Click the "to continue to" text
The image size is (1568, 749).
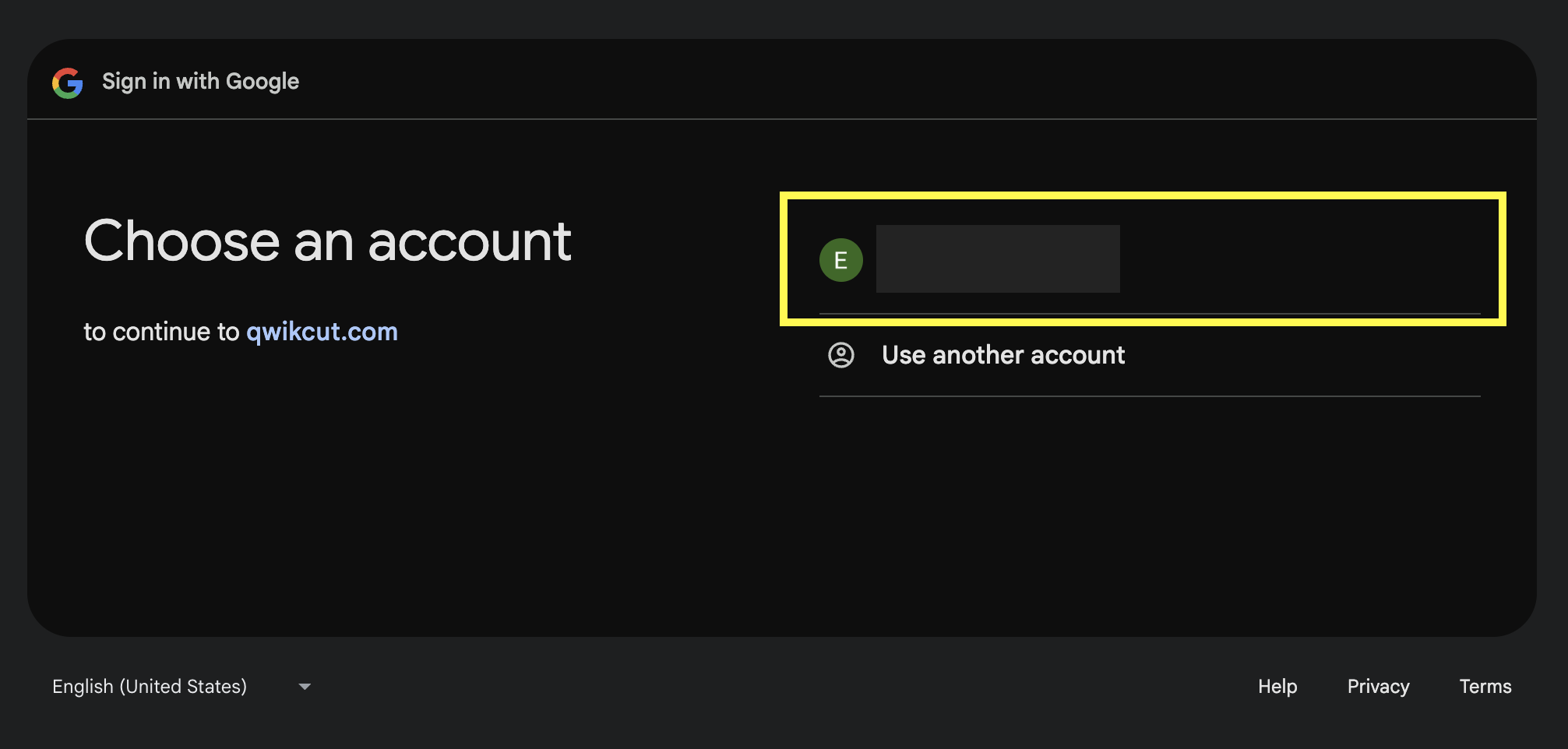161,332
